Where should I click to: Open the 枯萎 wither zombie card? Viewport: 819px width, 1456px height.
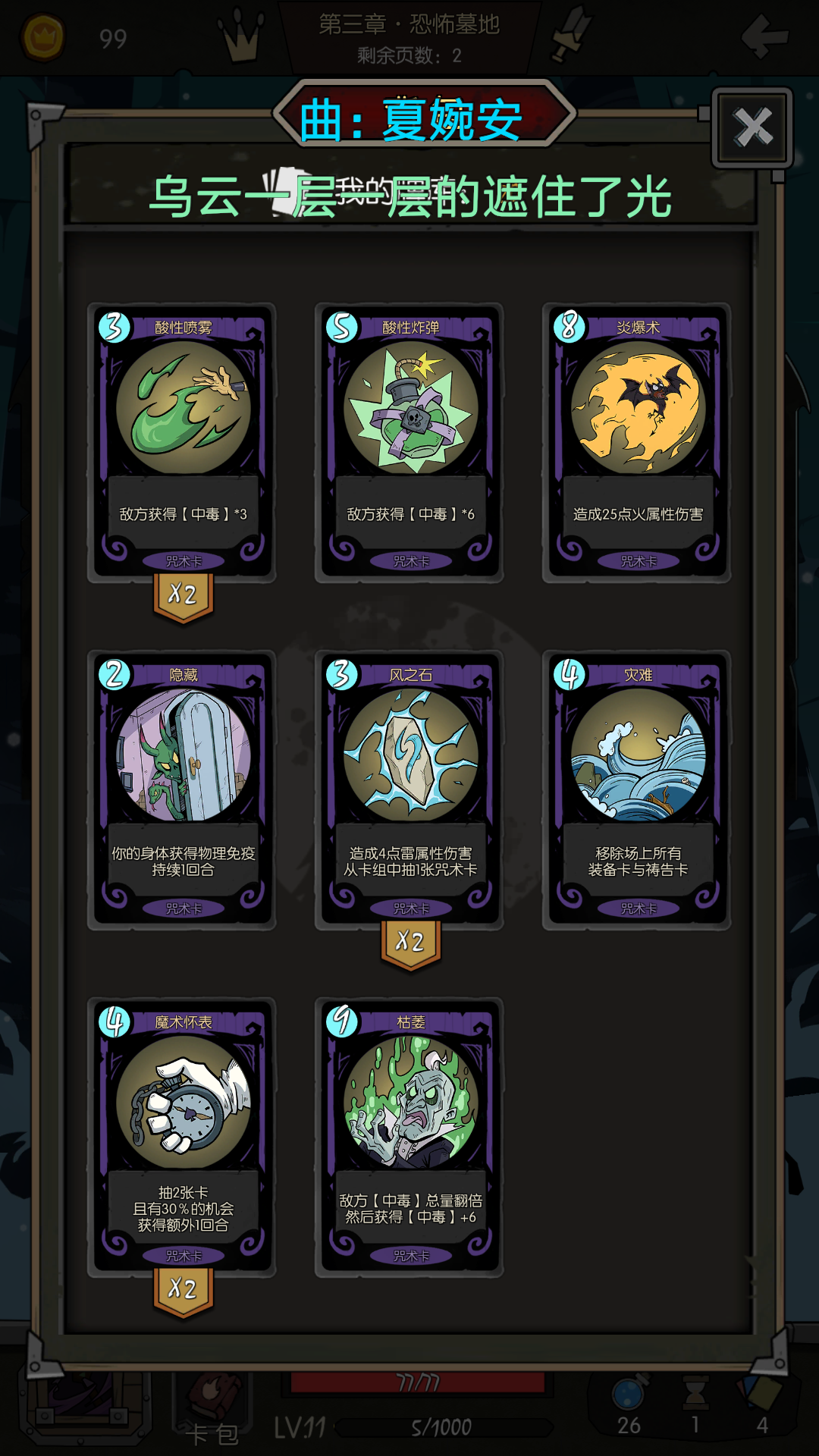(409, 1137)
